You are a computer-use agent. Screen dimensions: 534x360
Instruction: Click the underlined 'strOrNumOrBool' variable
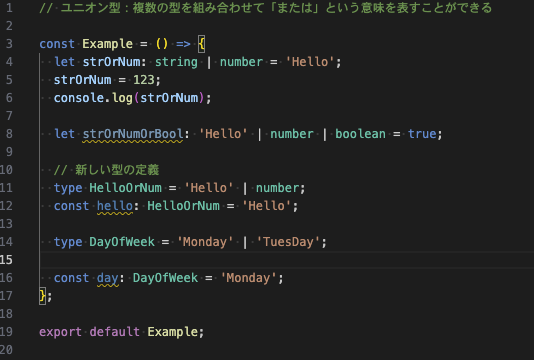133,134
